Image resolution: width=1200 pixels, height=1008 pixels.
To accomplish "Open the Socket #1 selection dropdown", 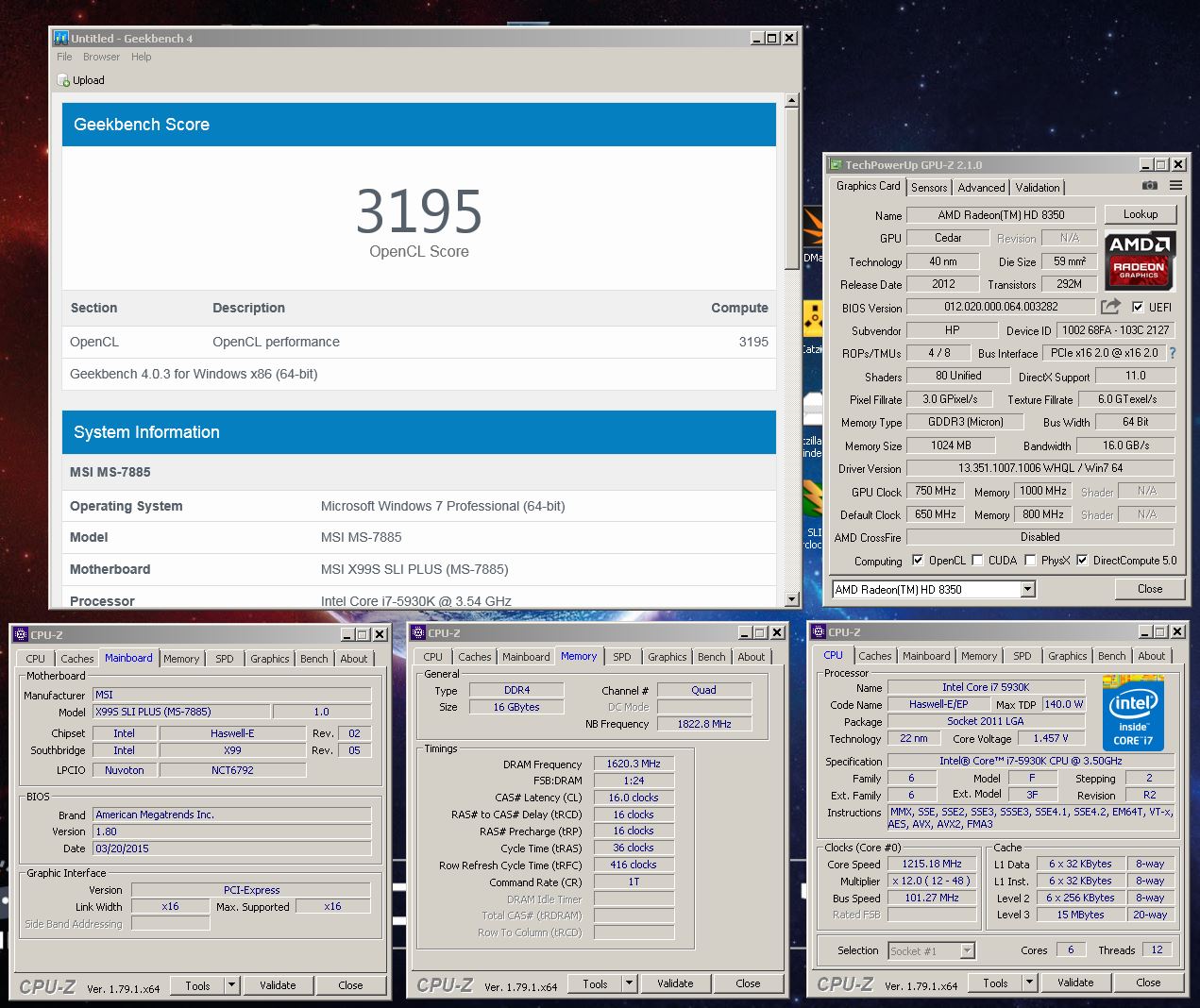I will 967,950.
